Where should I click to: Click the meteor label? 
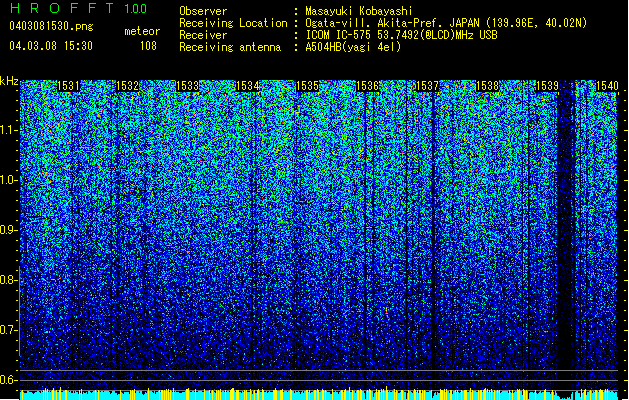pos(142,31)
